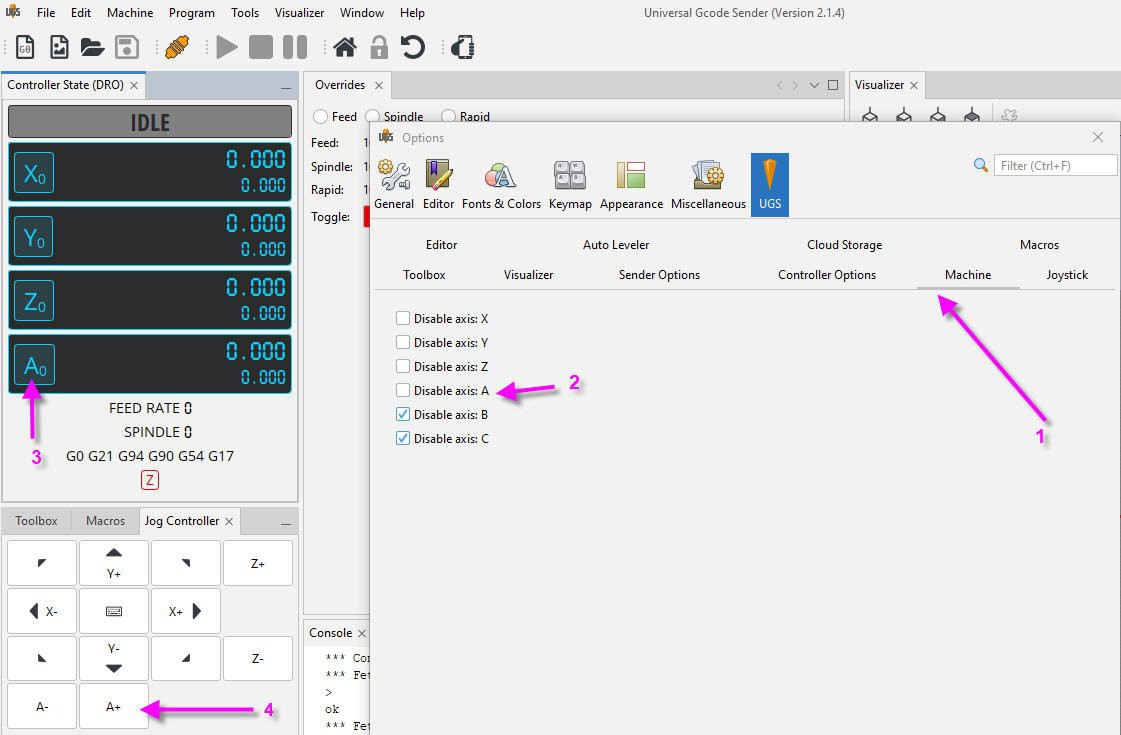Click the Filter search field
The image size is (1121, 735).
1055,165
